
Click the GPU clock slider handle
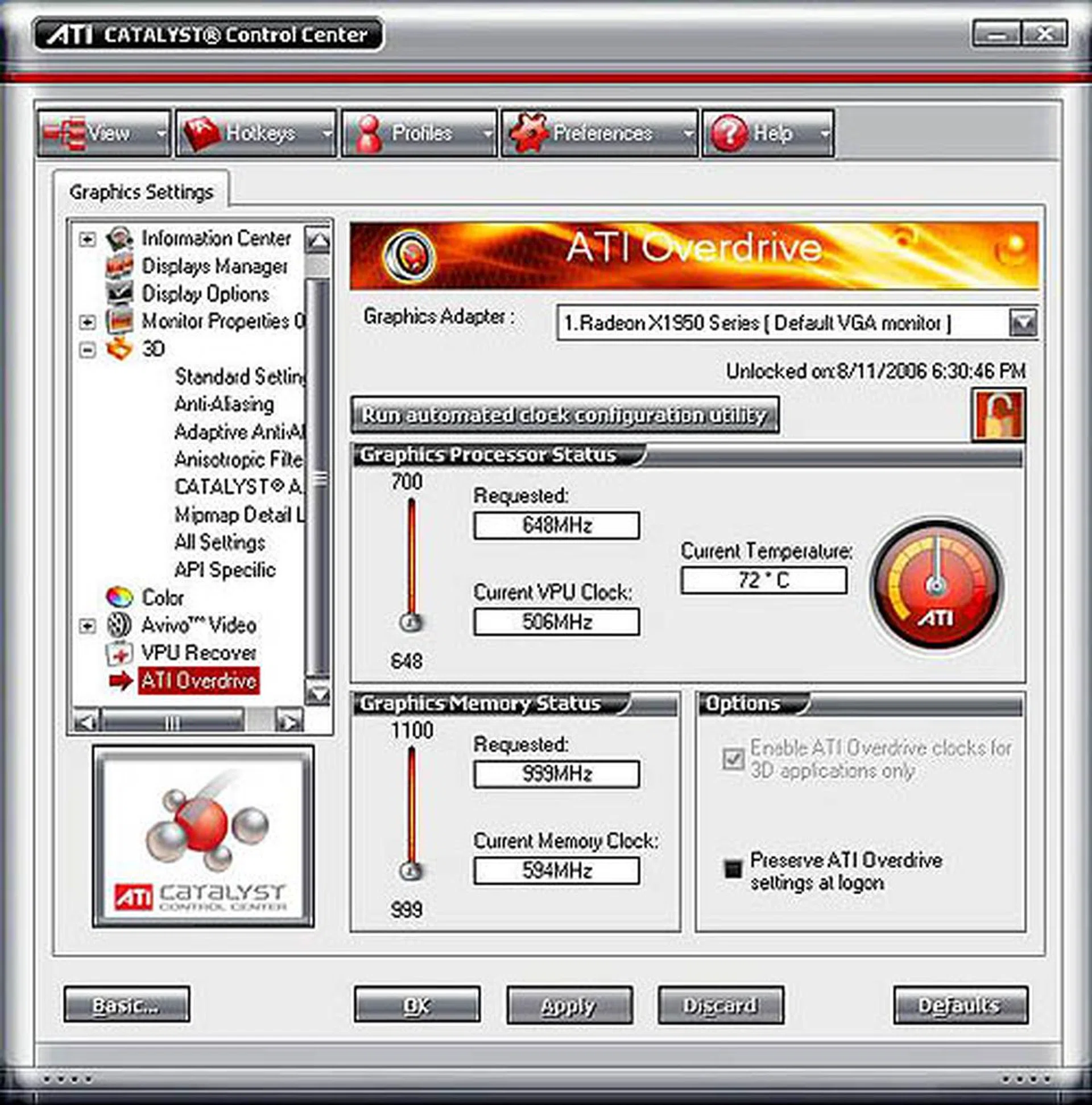click(x=410, y=622)
